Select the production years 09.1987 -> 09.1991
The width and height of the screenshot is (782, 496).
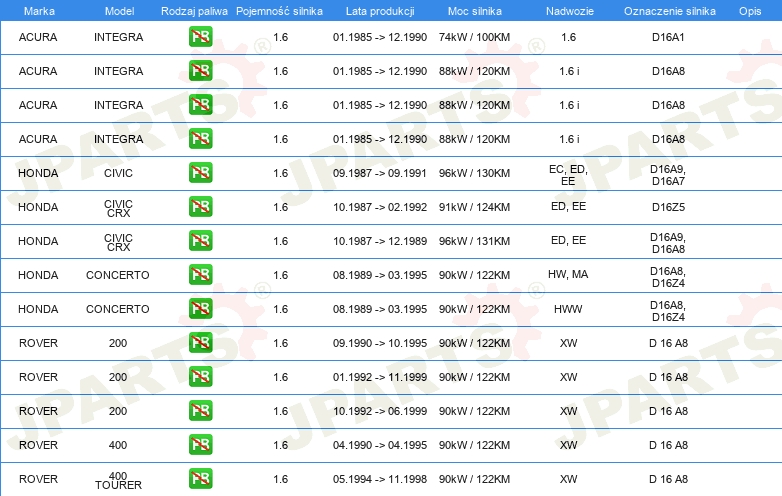click(x=380, y=173)
